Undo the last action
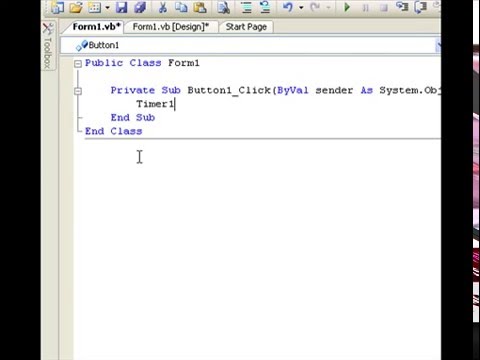Image resolution: width=480 pixels, height=360 pixels. pyautogui.click(x=288, y=7)
